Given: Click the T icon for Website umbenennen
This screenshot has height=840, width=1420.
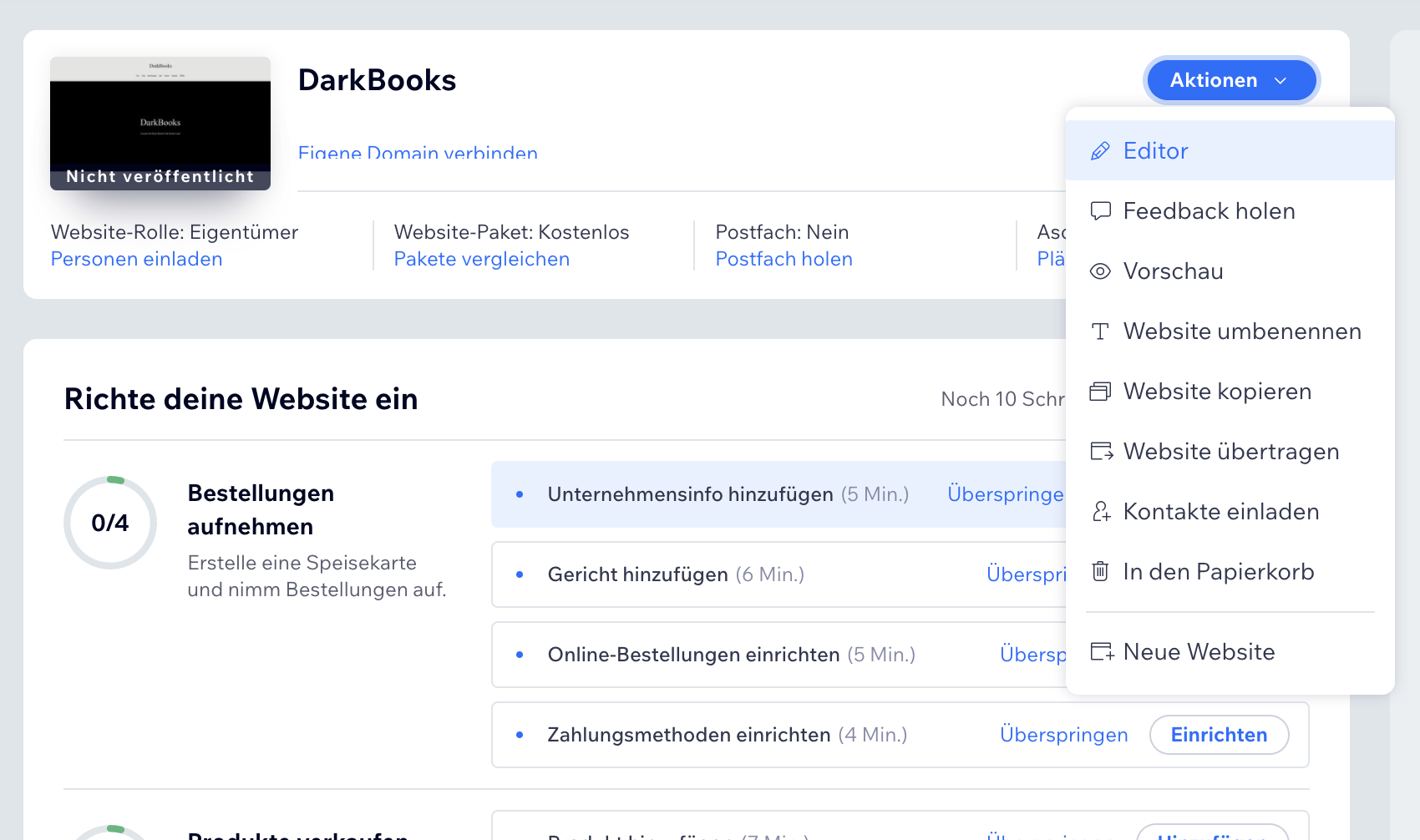Looking at the screenshot, I should [x=1100, y=331].
